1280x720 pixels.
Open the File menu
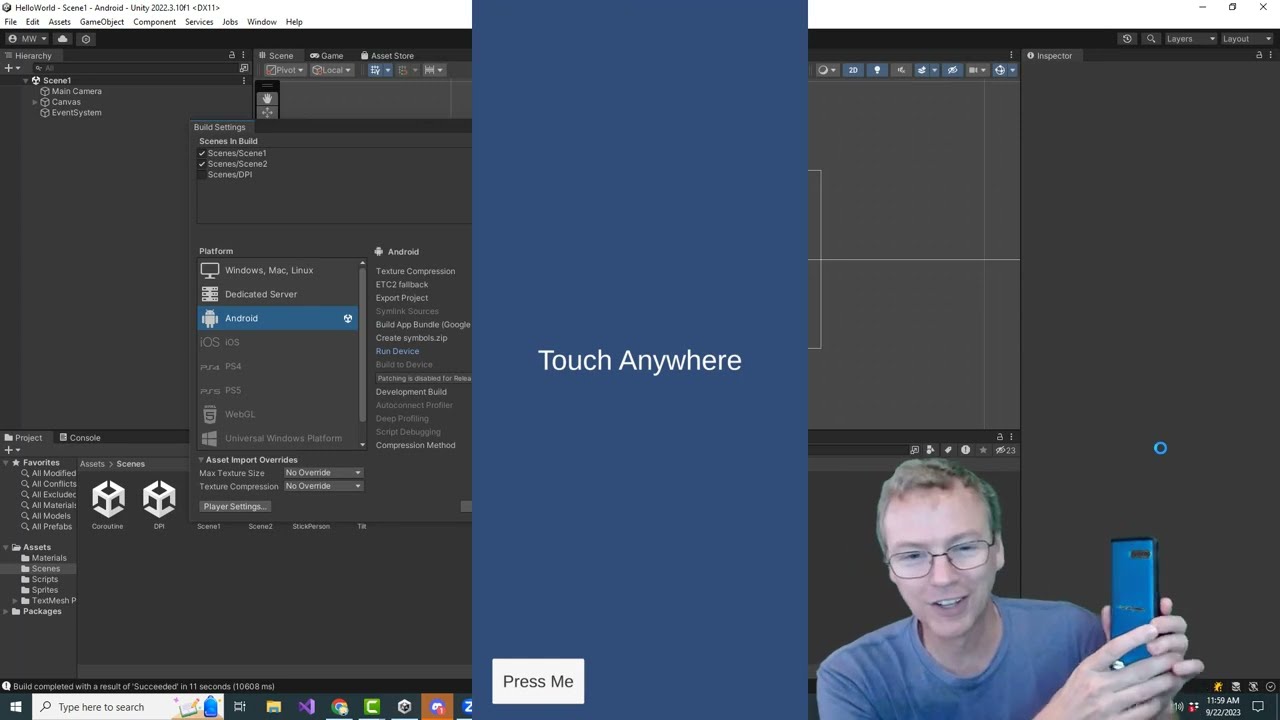pos(10,22)
